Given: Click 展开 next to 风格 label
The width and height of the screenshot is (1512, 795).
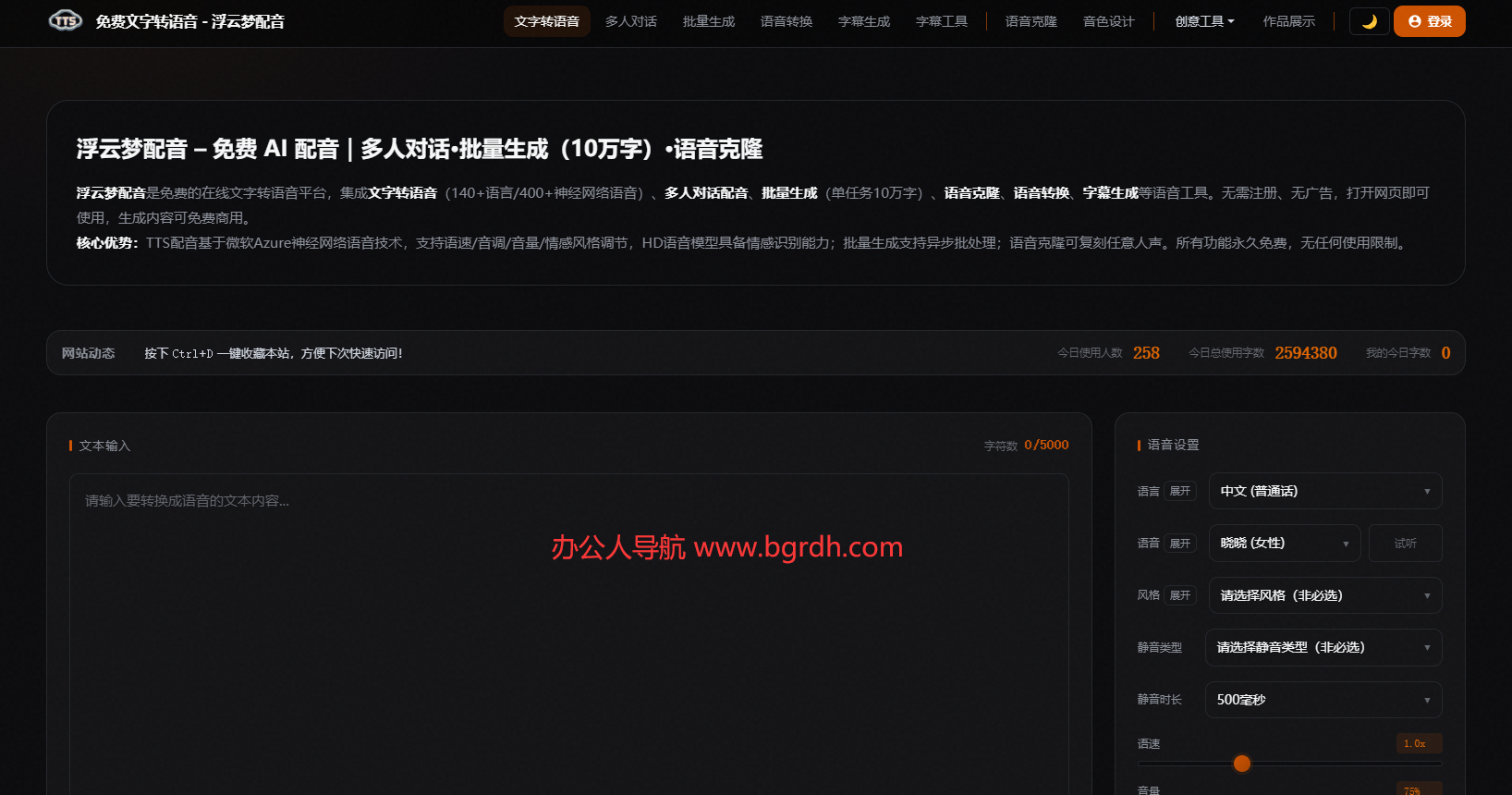Looking at the screenshot, I should pyautogui.click(x=1180, y=595).
